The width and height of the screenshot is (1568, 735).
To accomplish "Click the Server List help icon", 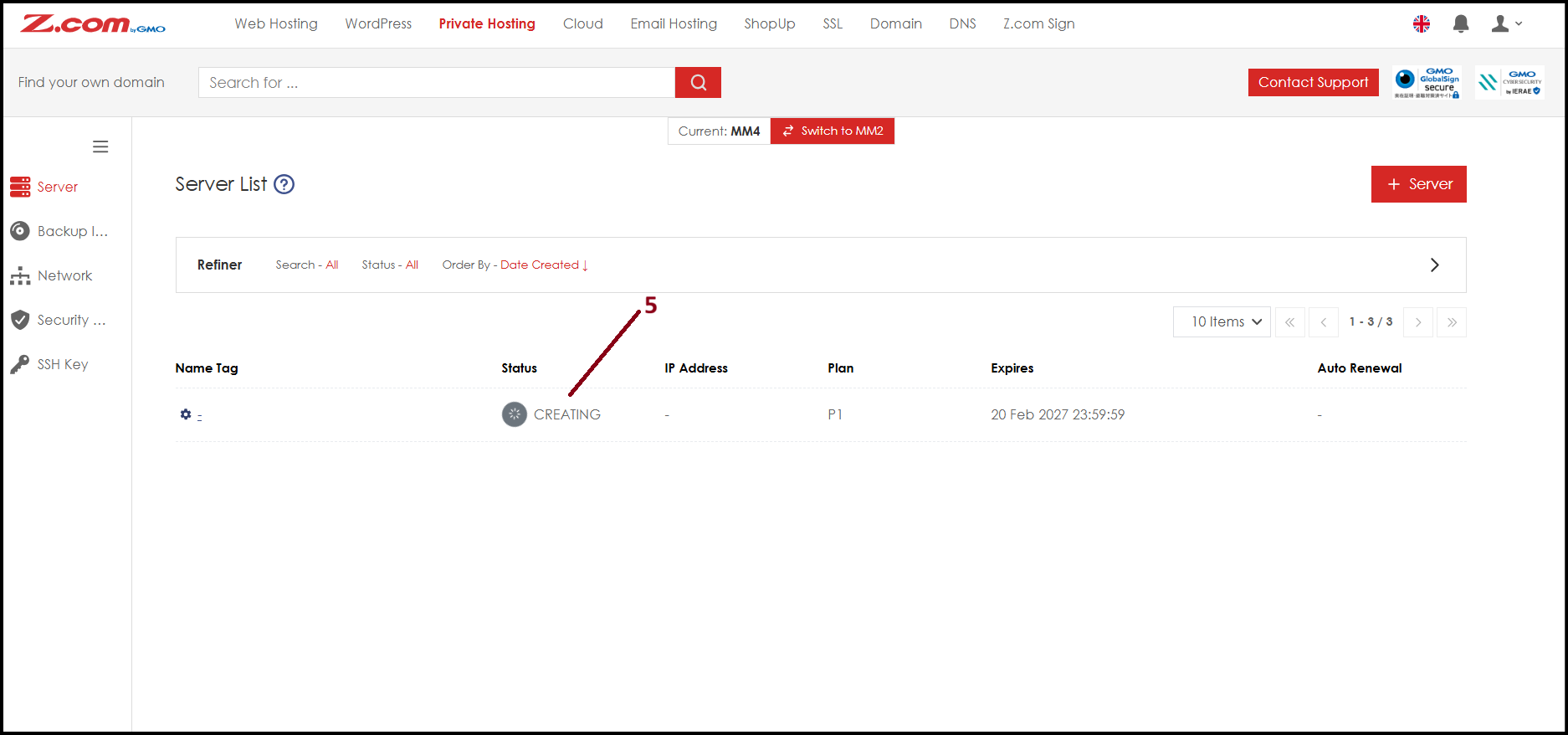I will (284, 184).
